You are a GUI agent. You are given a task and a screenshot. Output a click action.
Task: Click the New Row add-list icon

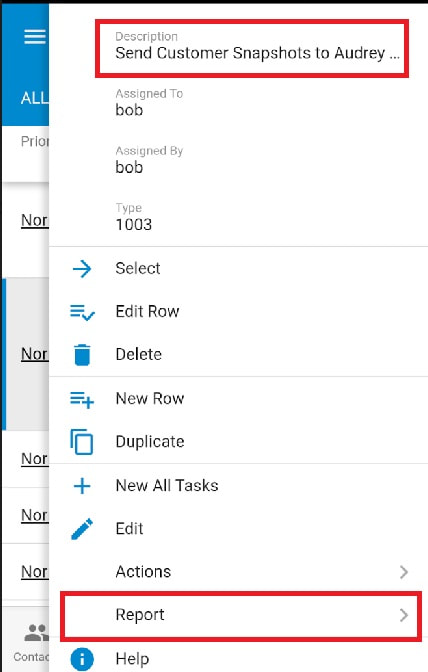82,399
